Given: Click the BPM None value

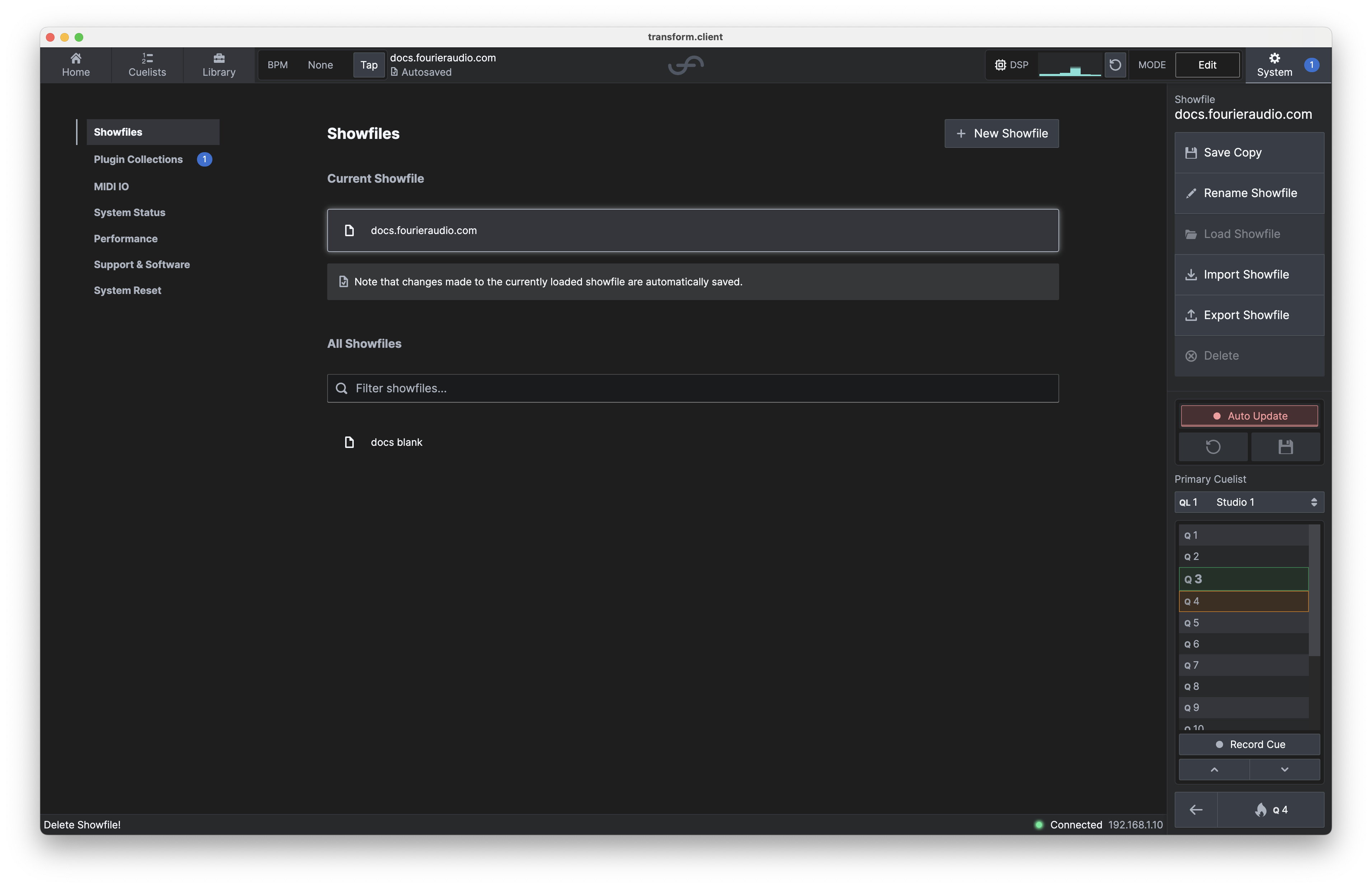Looking at the screenshot, I should pos(320,65).
